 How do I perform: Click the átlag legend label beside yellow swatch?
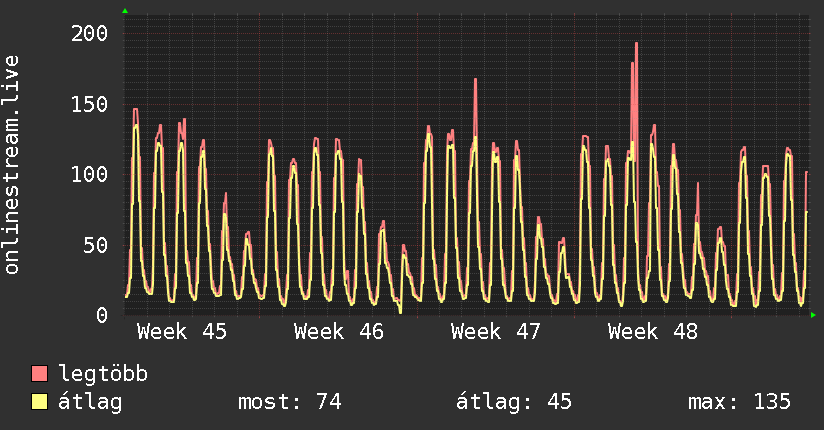tap(90, 403)
